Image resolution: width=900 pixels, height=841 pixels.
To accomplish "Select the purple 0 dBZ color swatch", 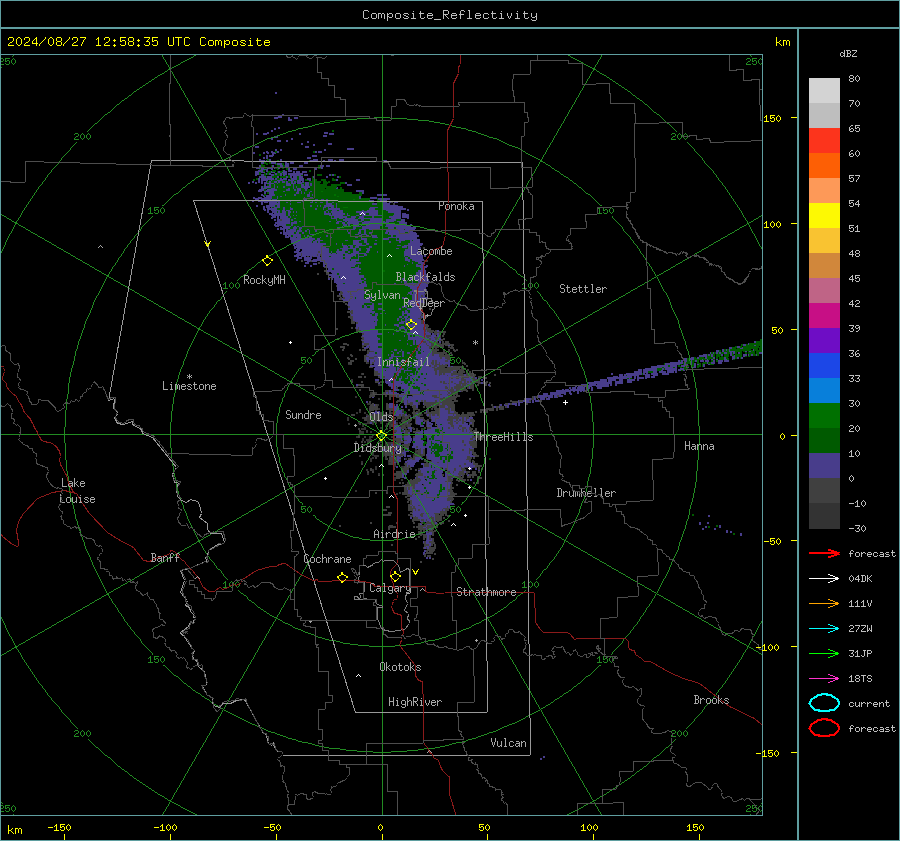I will 824,465.
